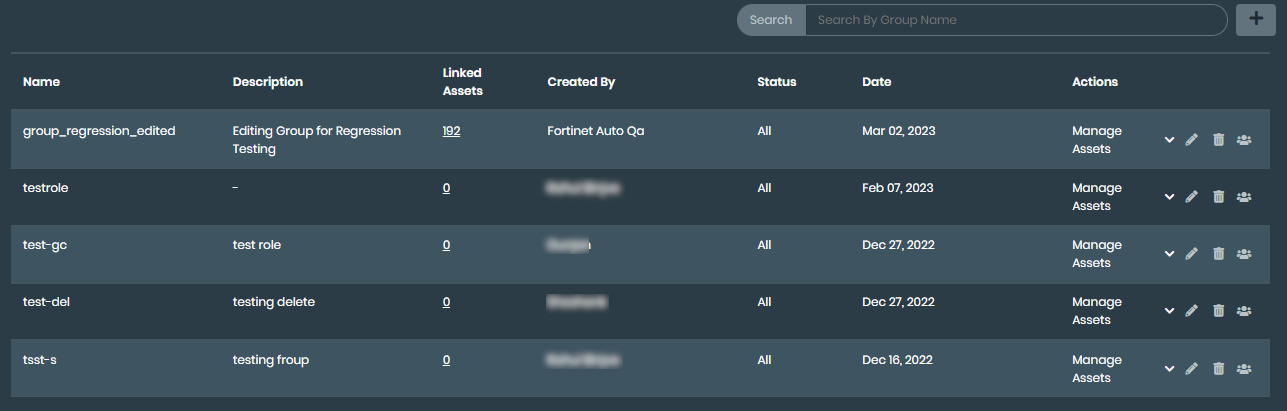This screenshot has height=411, width=1287.
Task: Open the users icon for test-del
Action: tap(1244, 311)
